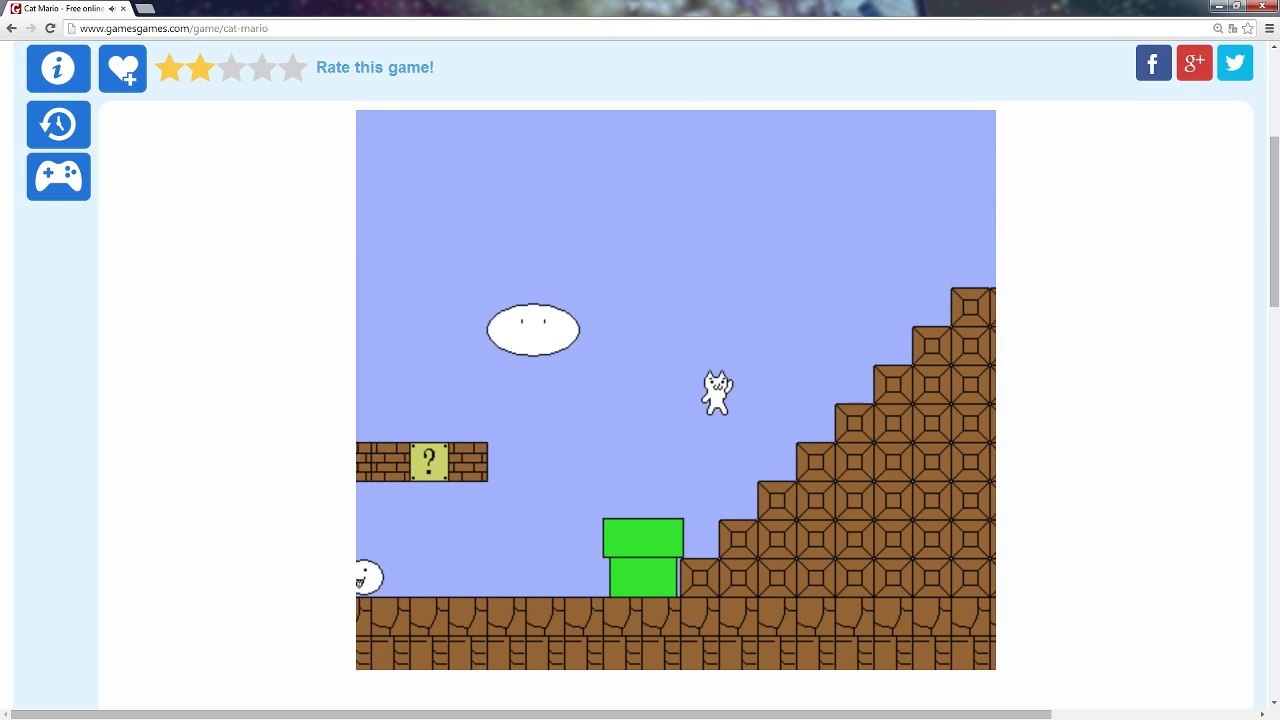Rate the game two stars
The width and height of the screenshot is (1280, 720).
(x=200, y=68)
